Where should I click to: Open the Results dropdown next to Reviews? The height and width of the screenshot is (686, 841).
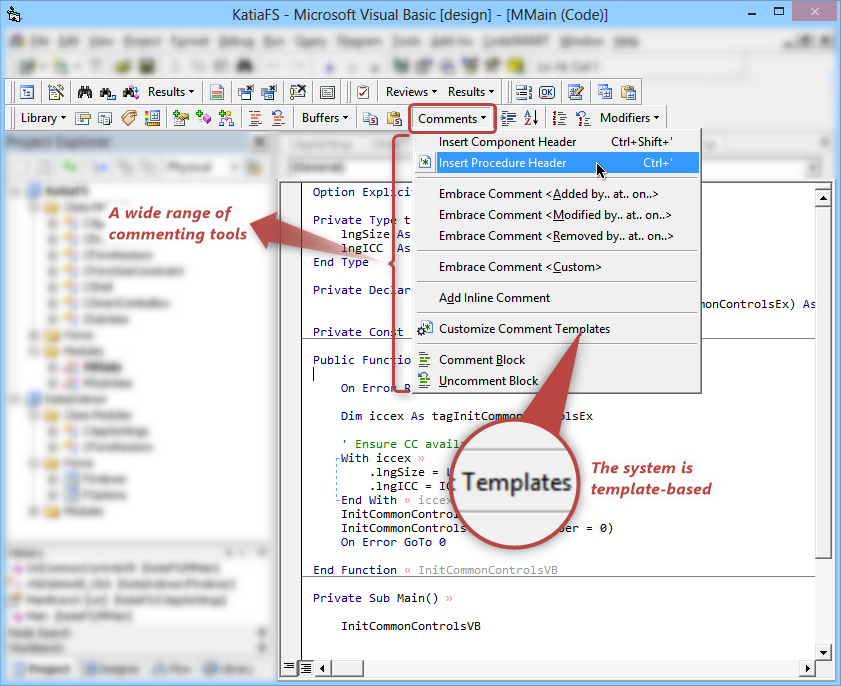471,92
